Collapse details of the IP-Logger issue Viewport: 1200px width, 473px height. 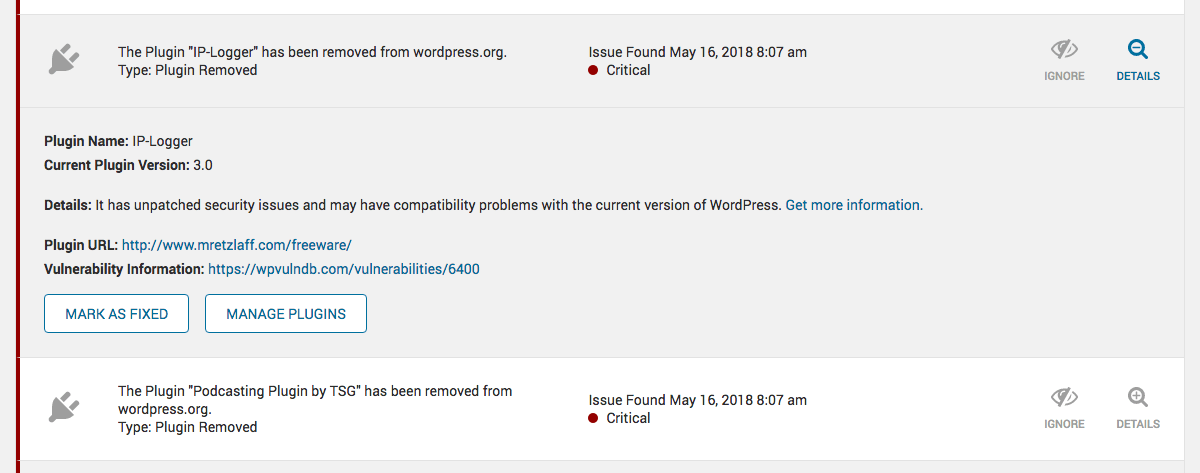(x=1138, y=60)
